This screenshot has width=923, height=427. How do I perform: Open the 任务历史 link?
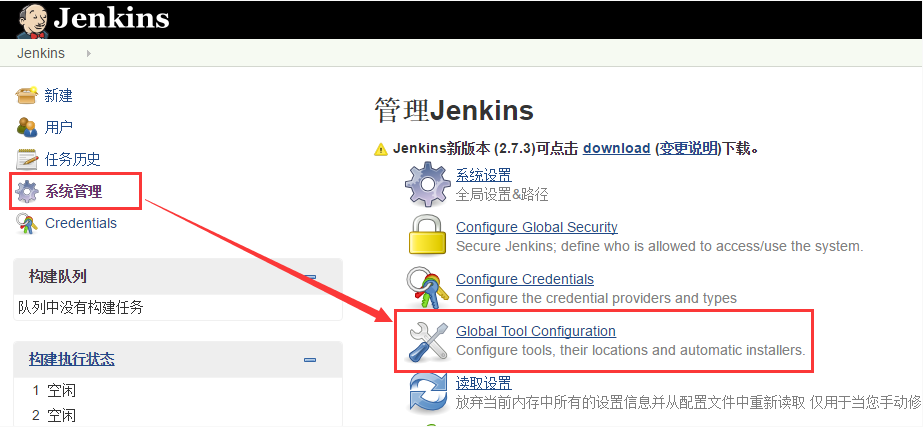tap(72, 159)
